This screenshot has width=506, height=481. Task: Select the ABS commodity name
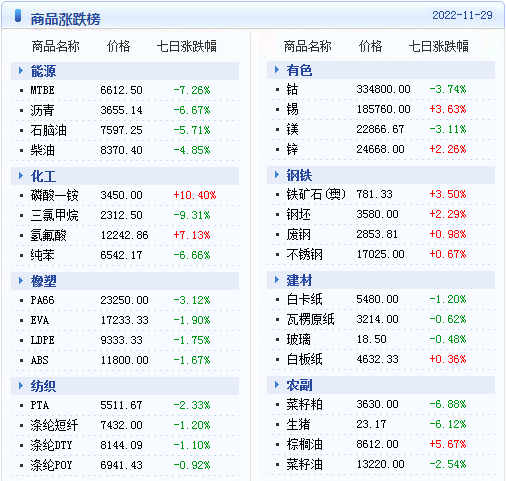[x=40, y=360]
